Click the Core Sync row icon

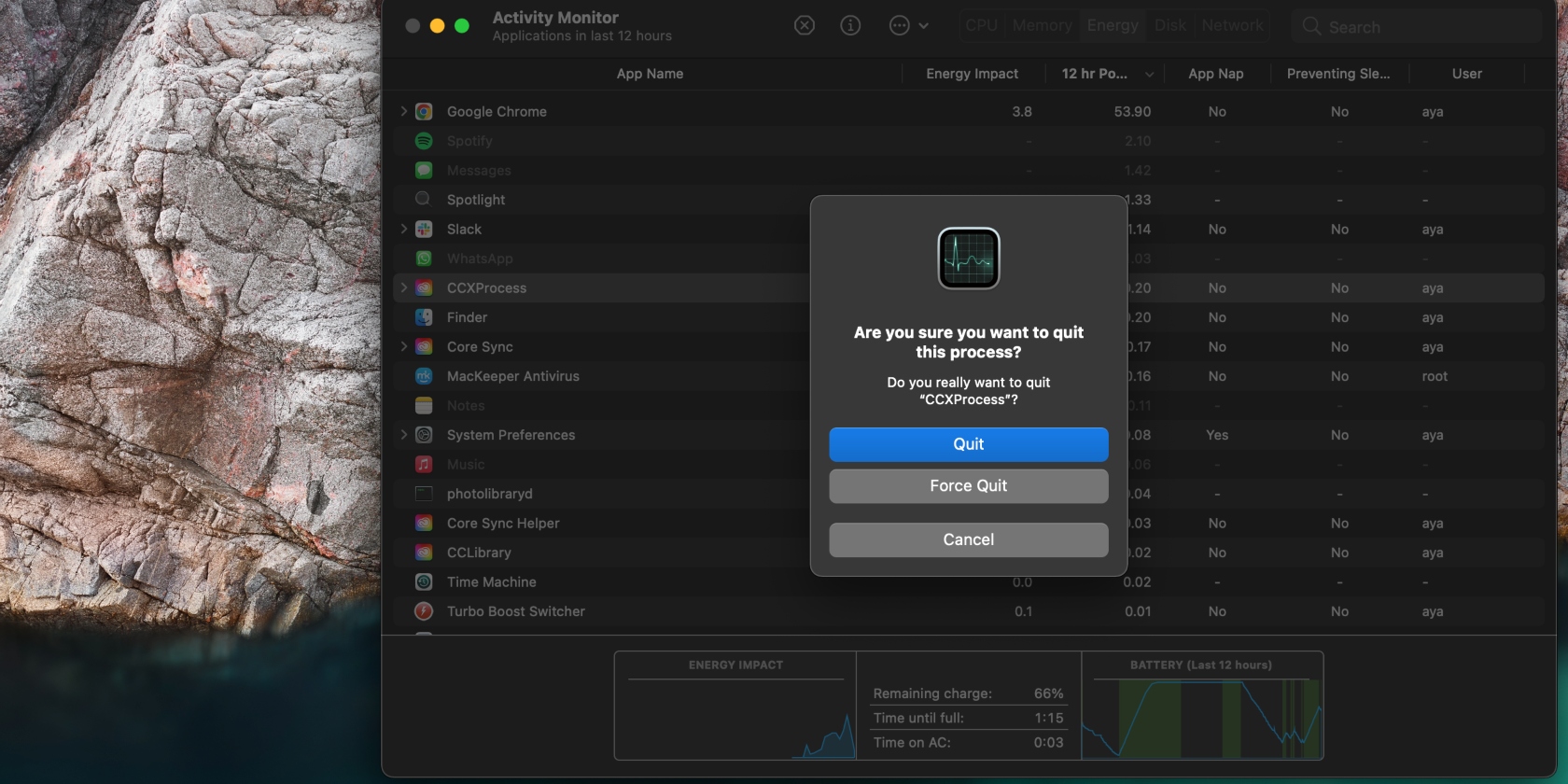[x=424, y=346]
